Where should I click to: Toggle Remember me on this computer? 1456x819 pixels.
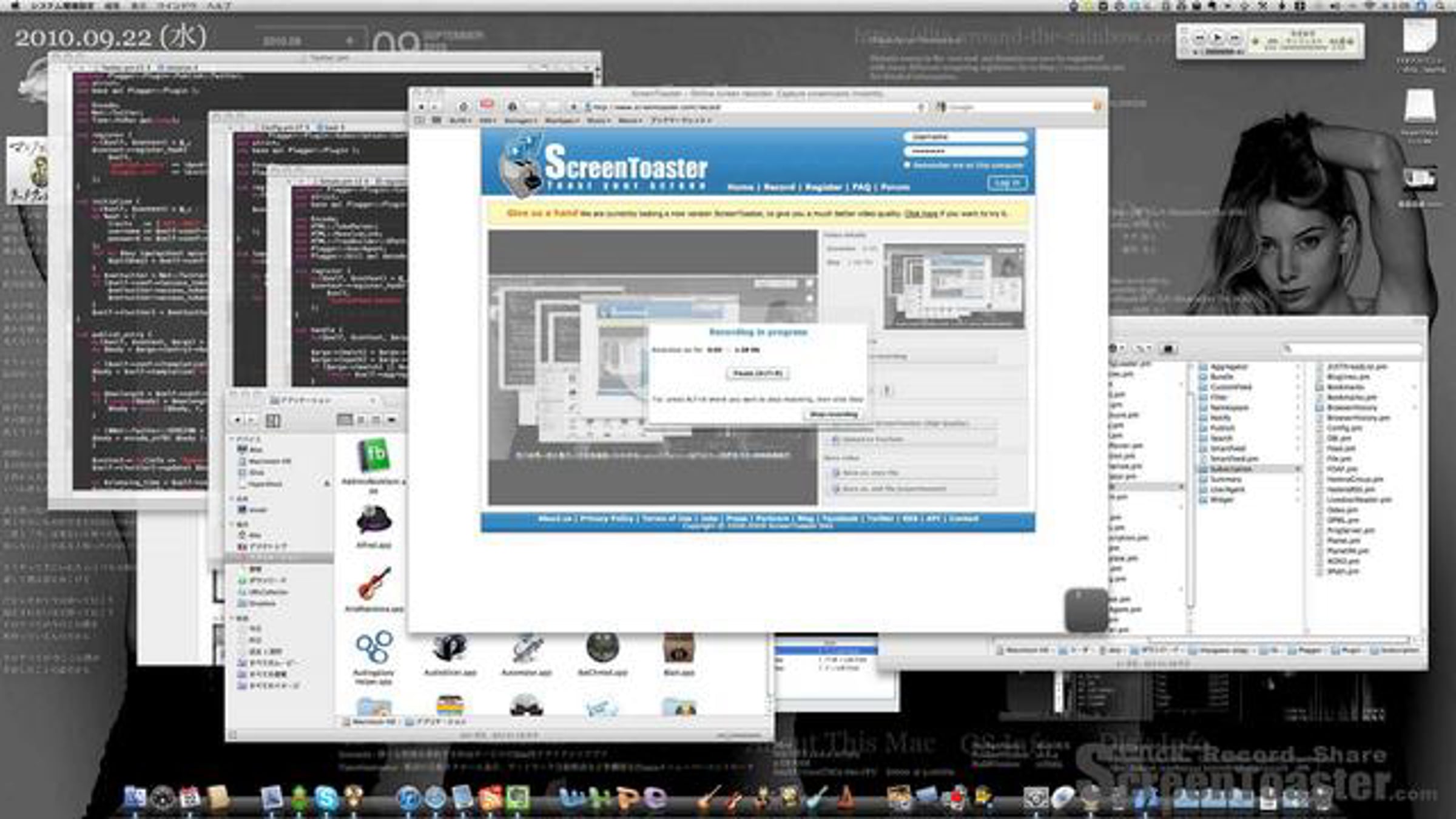(x=908, y=165)
